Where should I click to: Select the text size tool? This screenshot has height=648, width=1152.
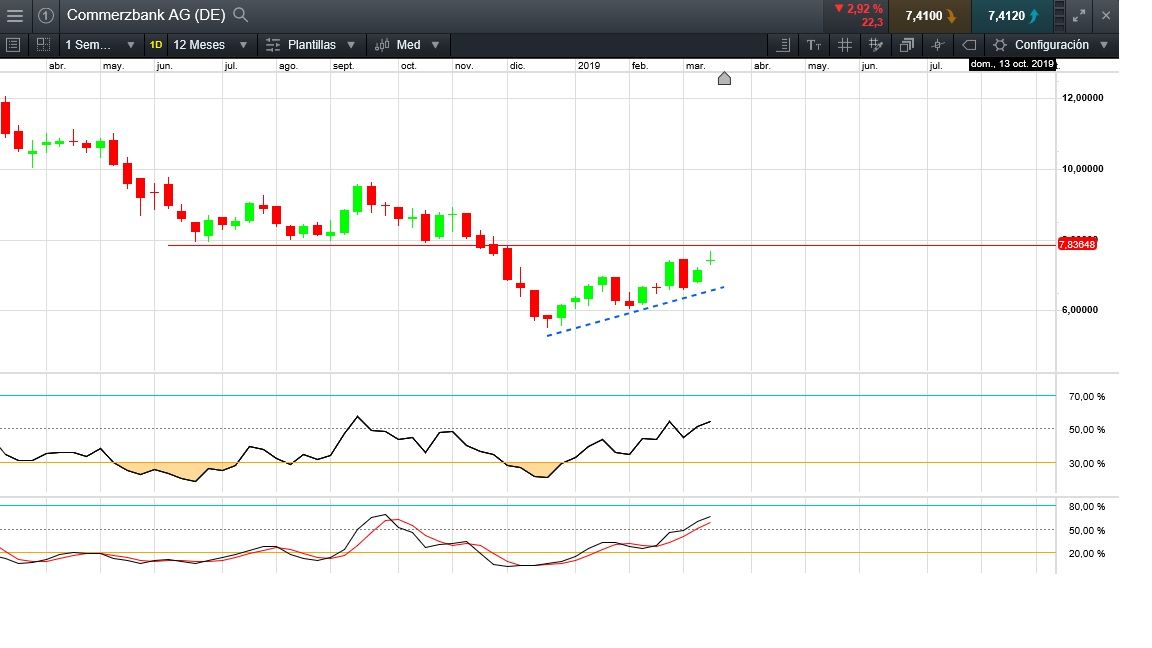pos(814,45)
